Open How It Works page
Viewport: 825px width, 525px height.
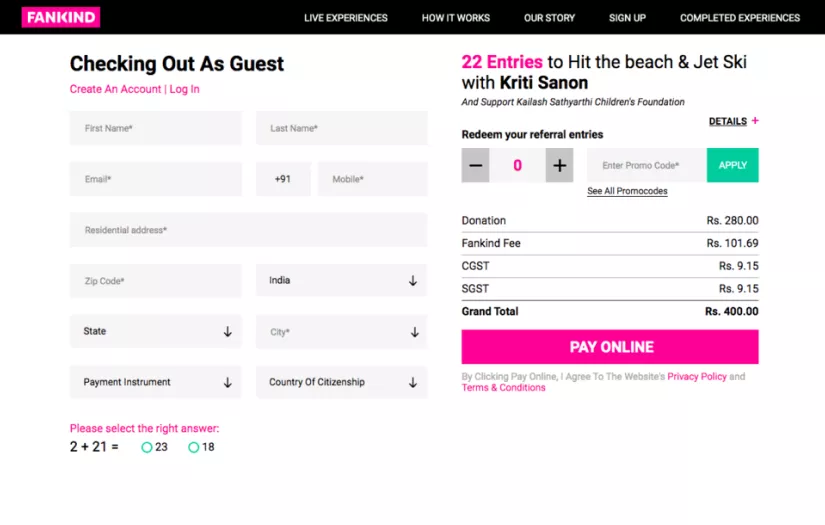[456, 18]
